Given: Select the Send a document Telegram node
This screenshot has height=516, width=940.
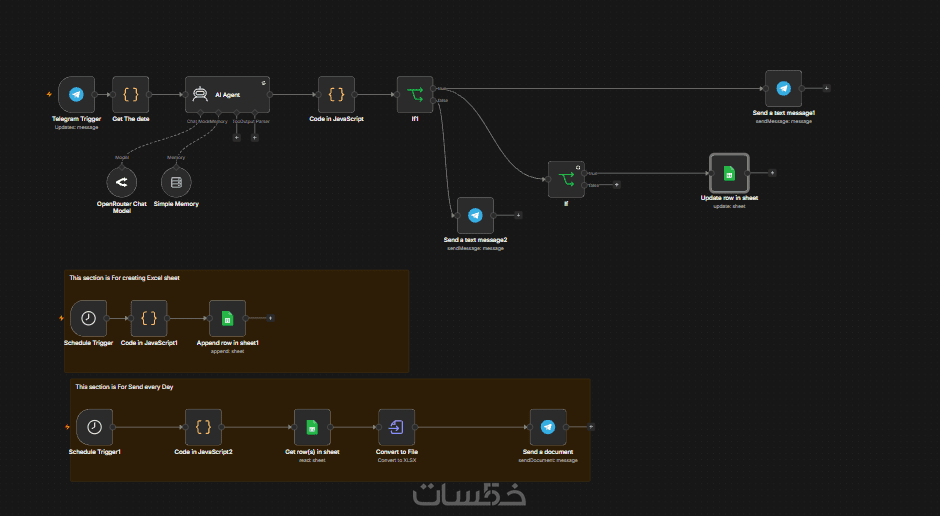Looking at the screenshot, I should (548, 427).
